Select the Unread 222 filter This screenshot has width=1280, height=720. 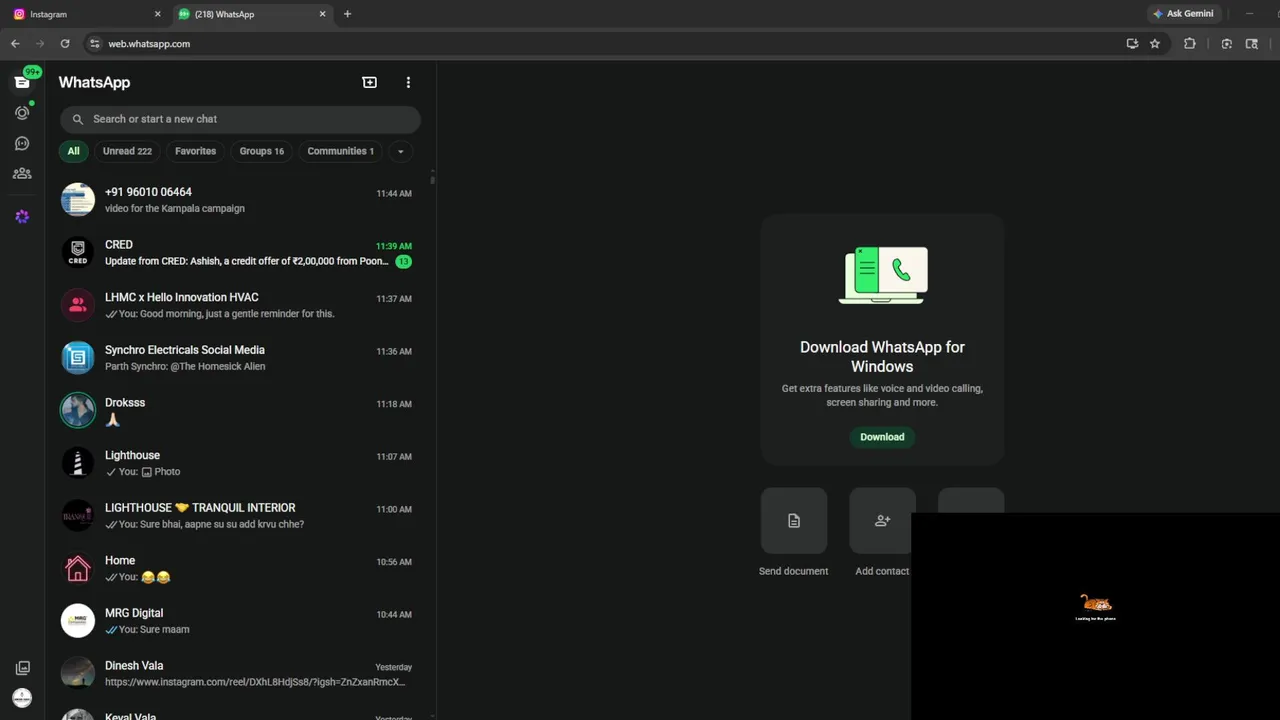(x=127, y=151)
